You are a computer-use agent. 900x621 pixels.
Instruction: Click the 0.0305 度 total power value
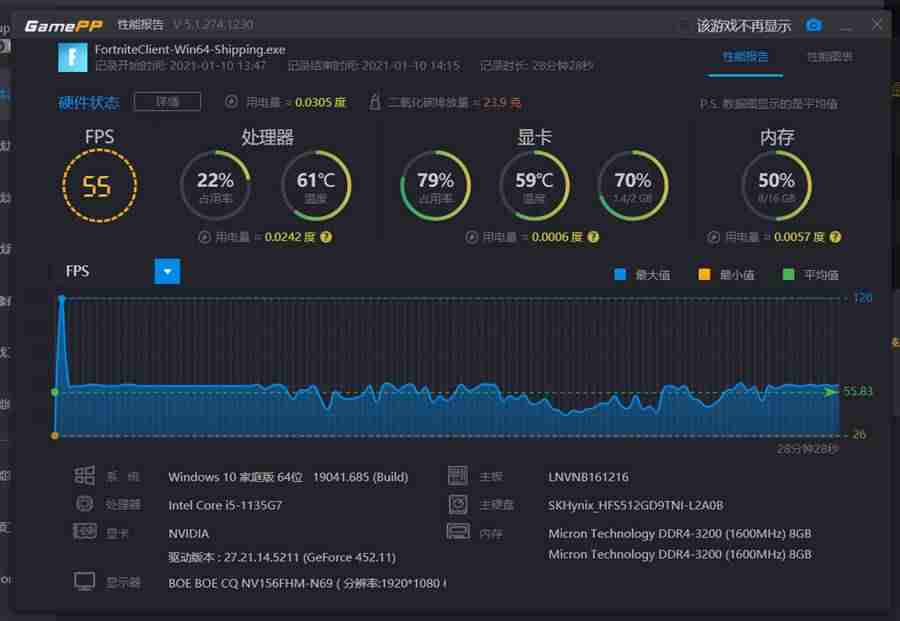point(320,102)
